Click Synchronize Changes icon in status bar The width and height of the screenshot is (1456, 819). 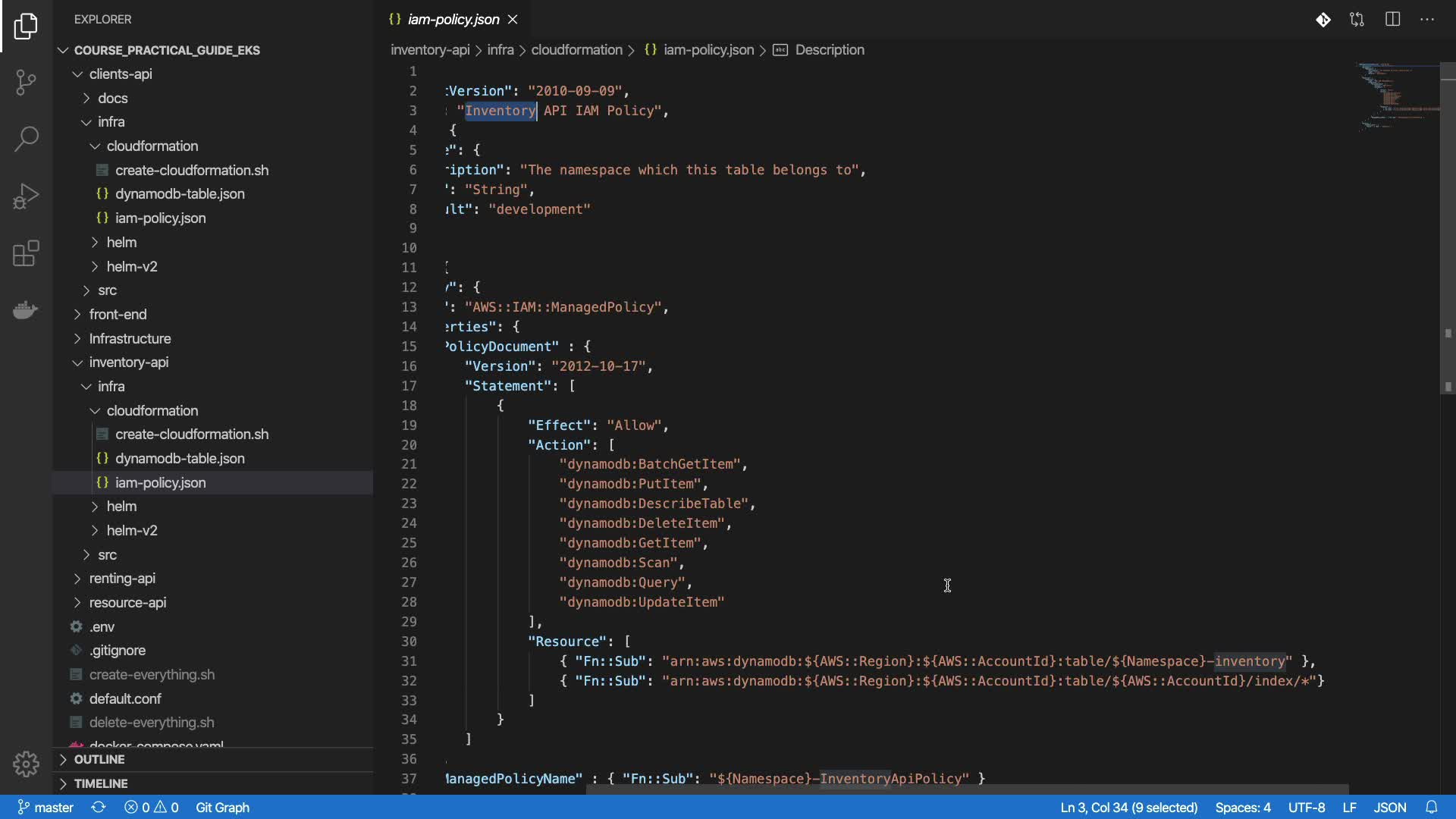click(x=99, y=808)
